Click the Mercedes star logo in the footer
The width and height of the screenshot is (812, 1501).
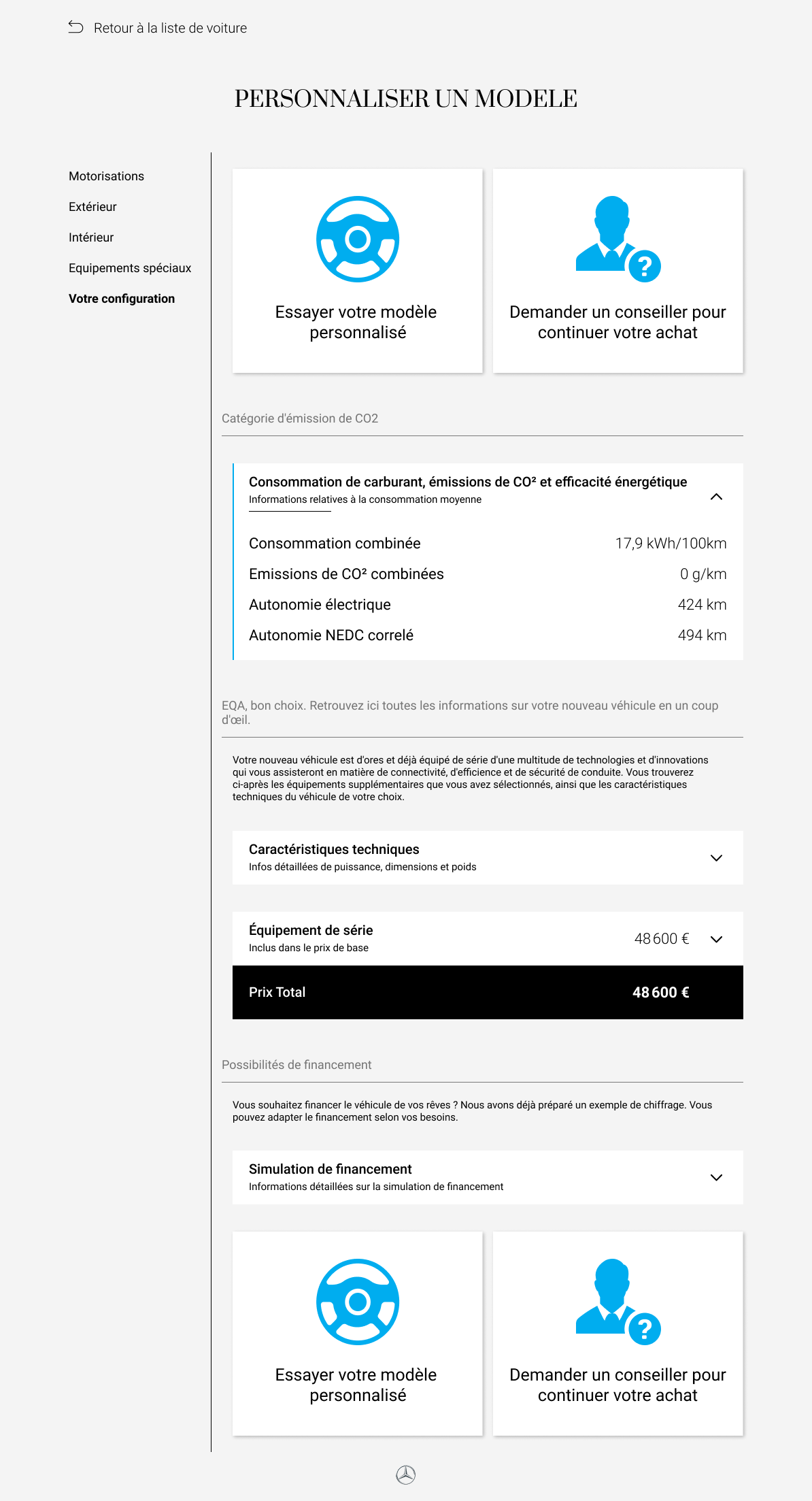pos(406,1474)
